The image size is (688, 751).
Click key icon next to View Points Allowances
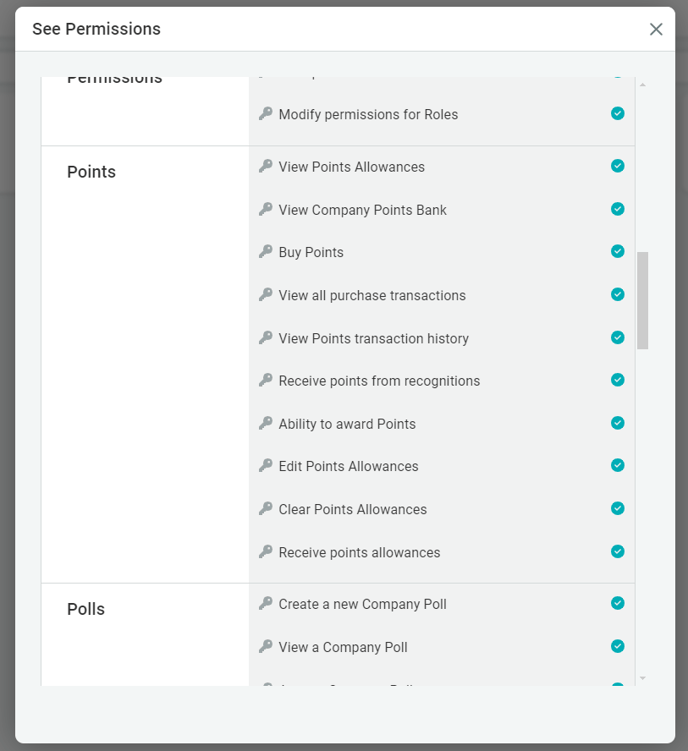[x=265, y=166]
